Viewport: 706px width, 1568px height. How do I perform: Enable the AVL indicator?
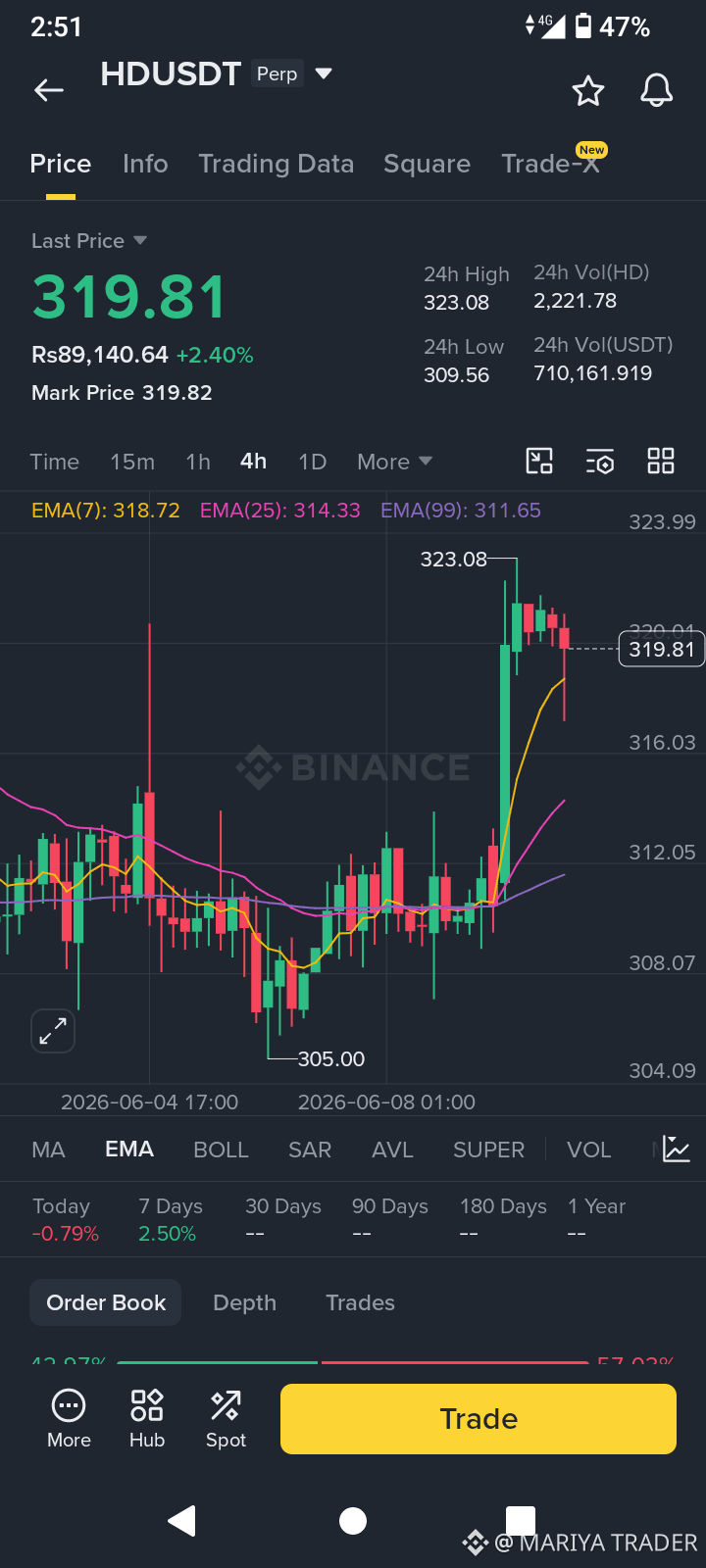pyautogui.click(x=392, y=1150)
